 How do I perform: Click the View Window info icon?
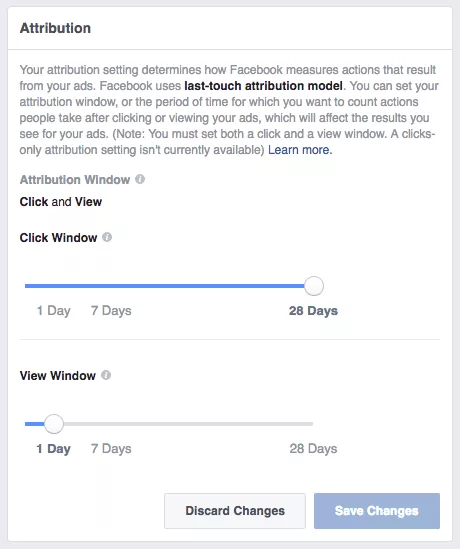[x=106, y=375]
